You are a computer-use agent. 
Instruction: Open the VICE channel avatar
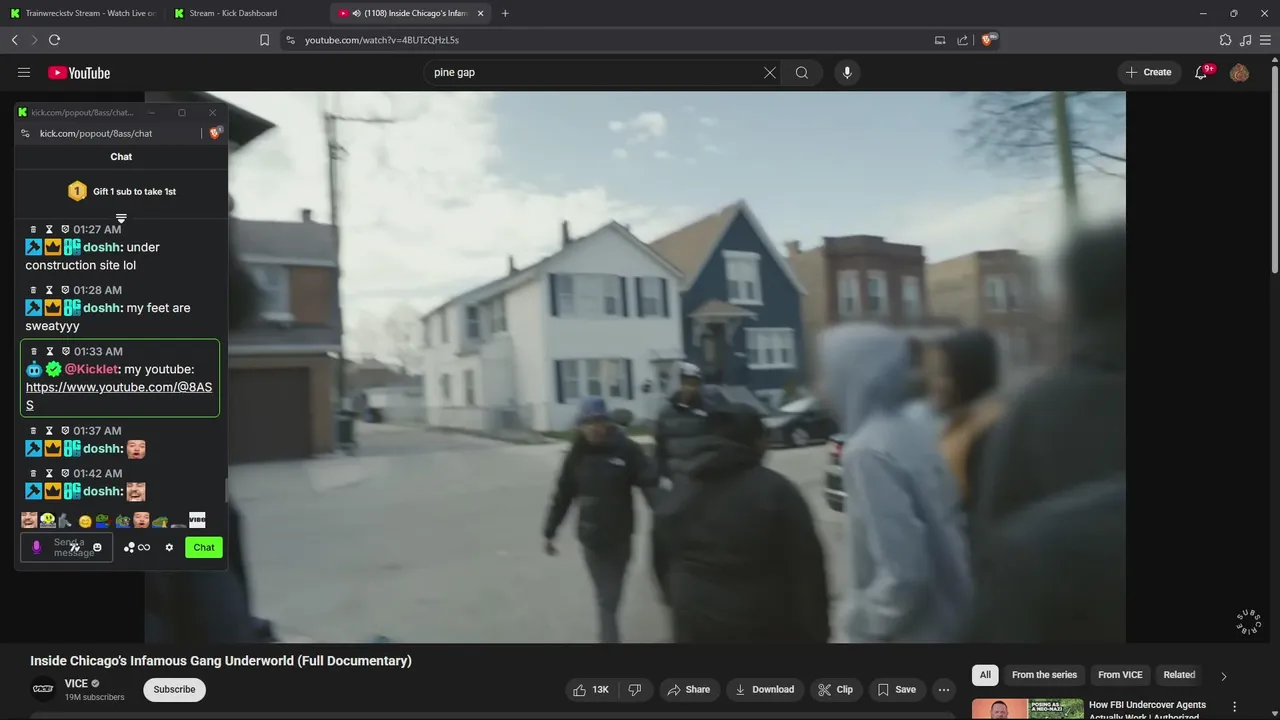(43, 688)
